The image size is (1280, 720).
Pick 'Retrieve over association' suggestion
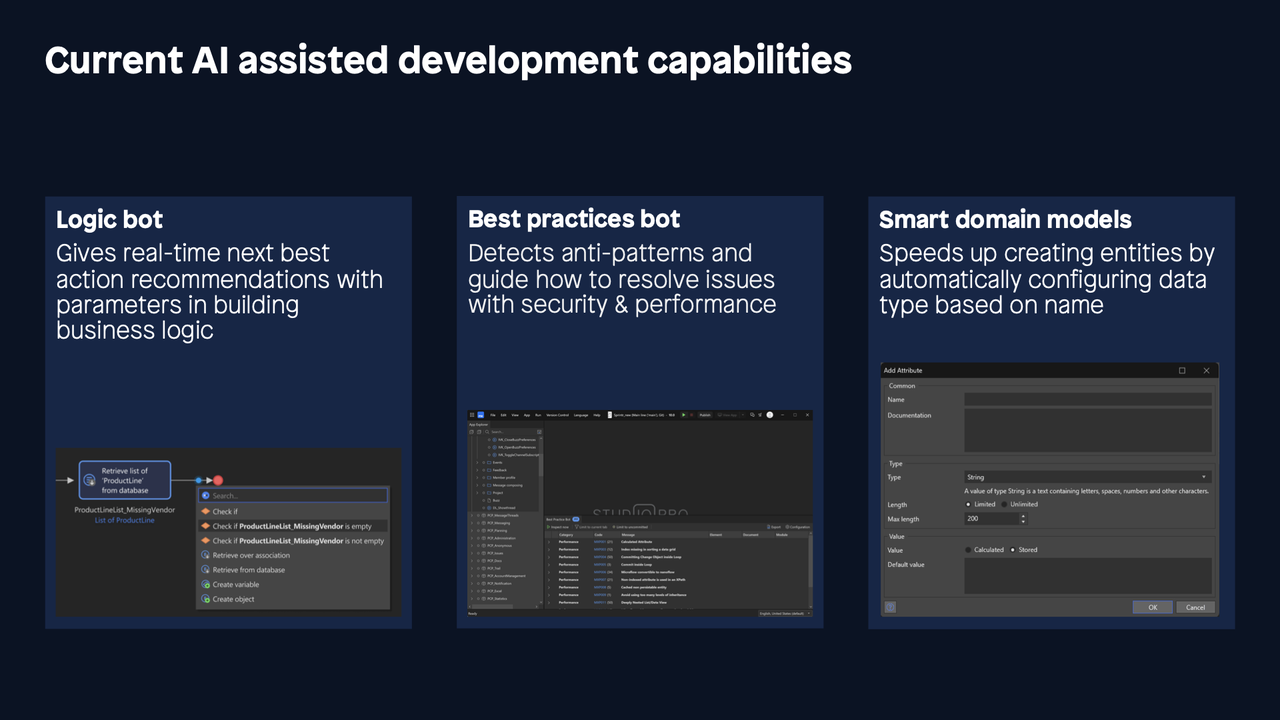coord(292,555)
